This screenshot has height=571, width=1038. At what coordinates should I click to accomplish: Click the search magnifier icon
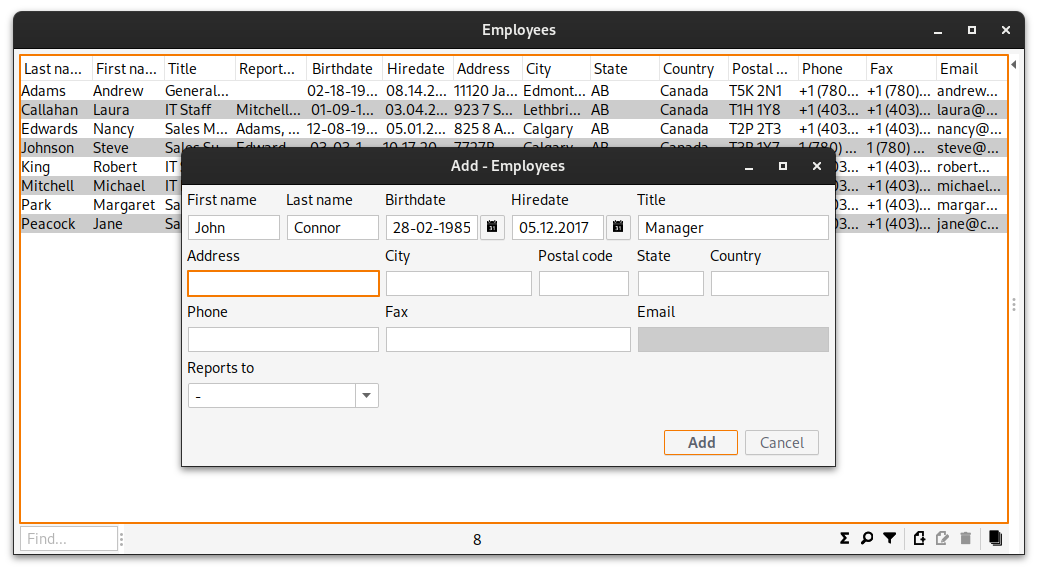click(867, 539)
